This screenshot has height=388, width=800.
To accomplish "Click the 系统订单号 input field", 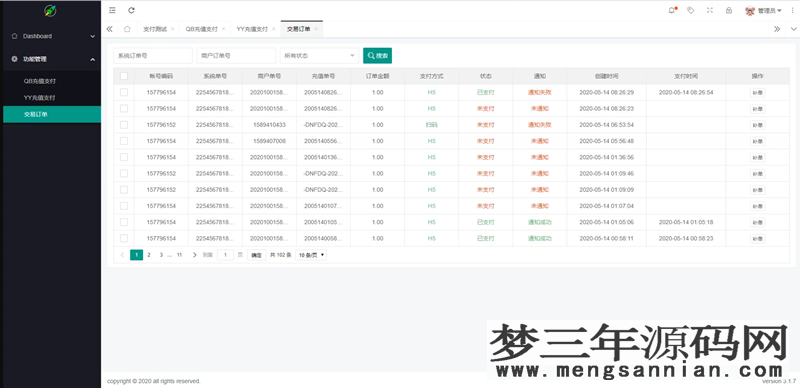I will [x=153, y=56].
